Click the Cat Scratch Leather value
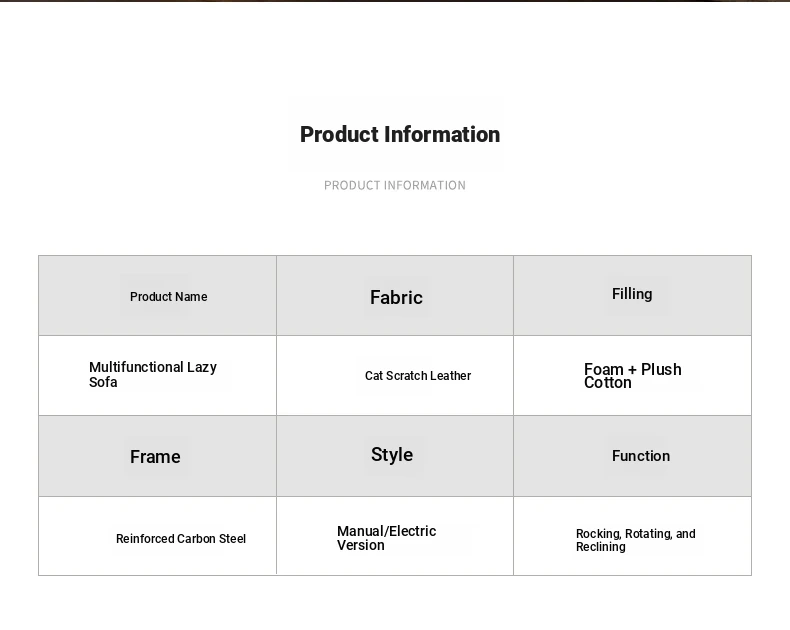 (x=418, y=376)
